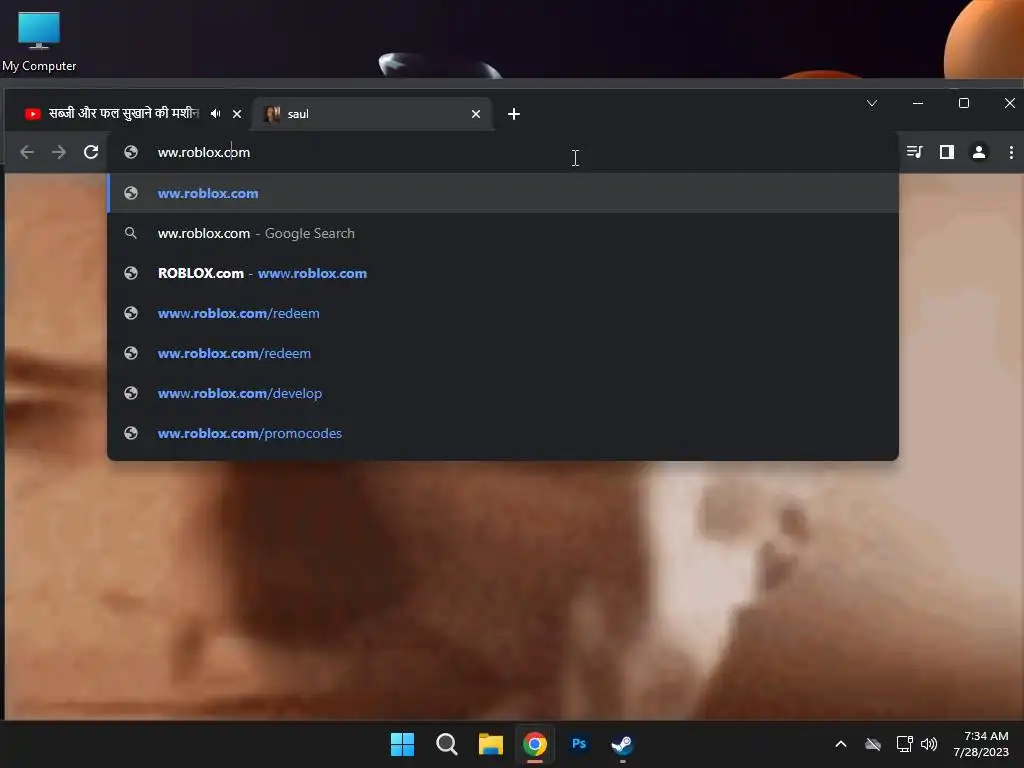Open network status tray icon
Screen dimensions: 1024x768
(x=904, y=744)
